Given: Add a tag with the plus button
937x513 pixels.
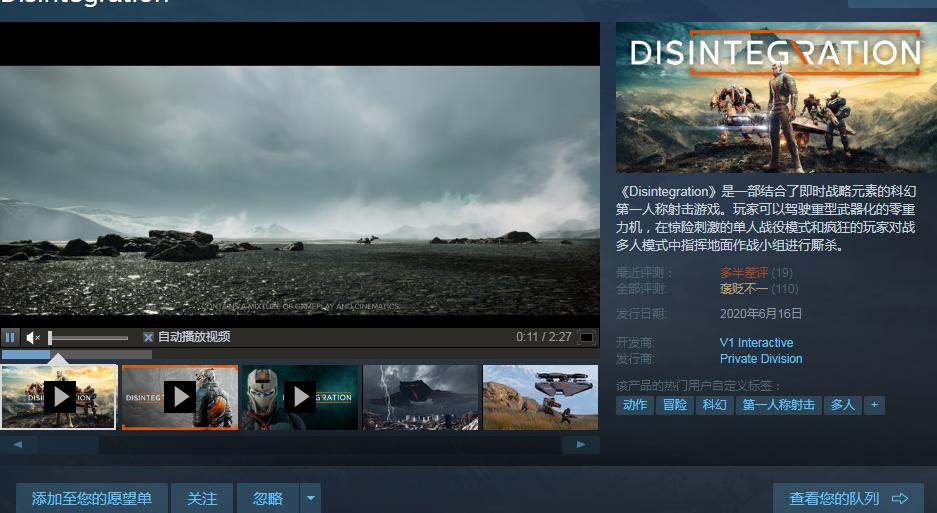Looking at the screenshot, I should [x=874, y=405].
